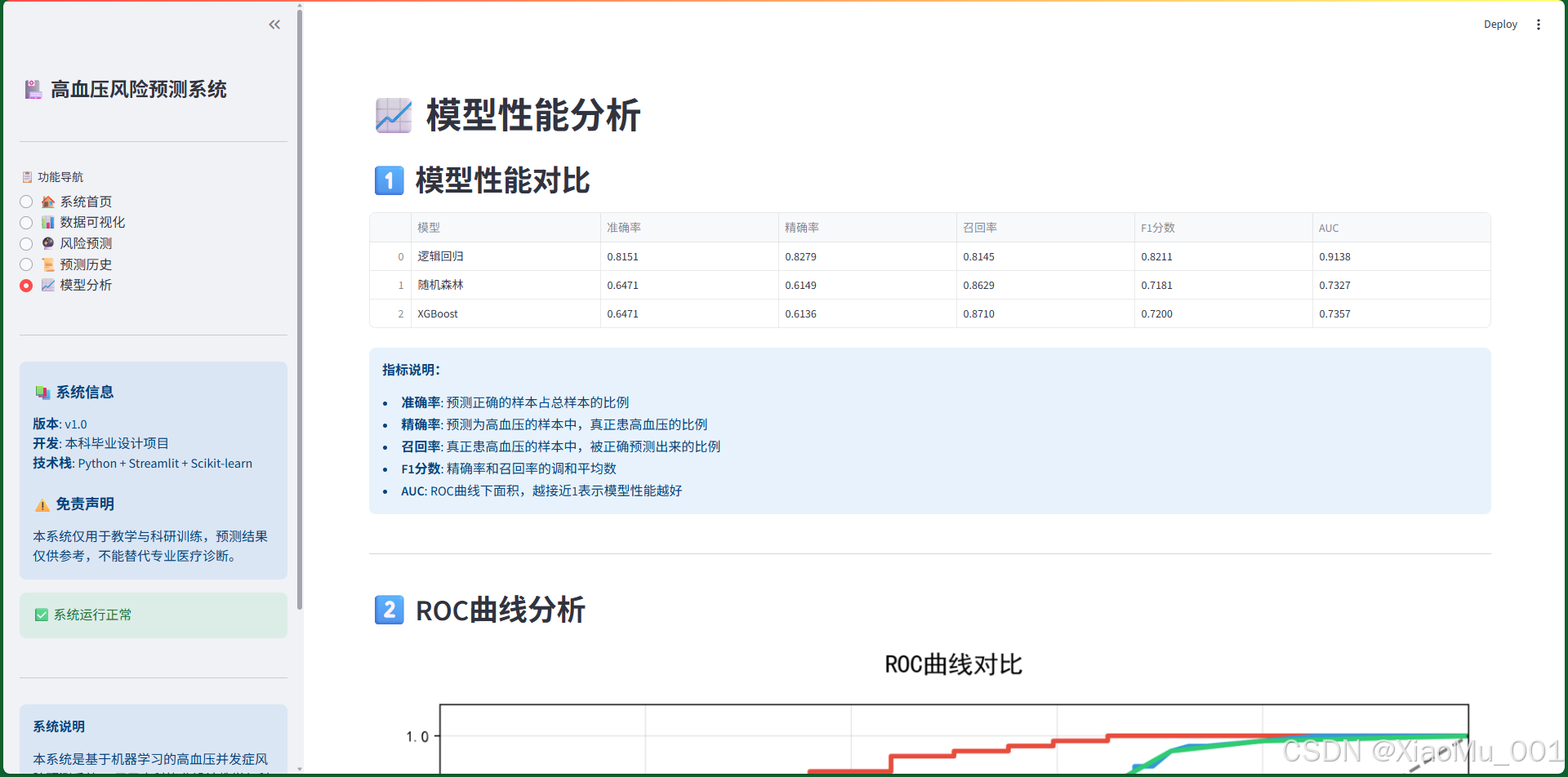
Task: Click the F1分数 explanation bullet
Action: tap(509, 468)
